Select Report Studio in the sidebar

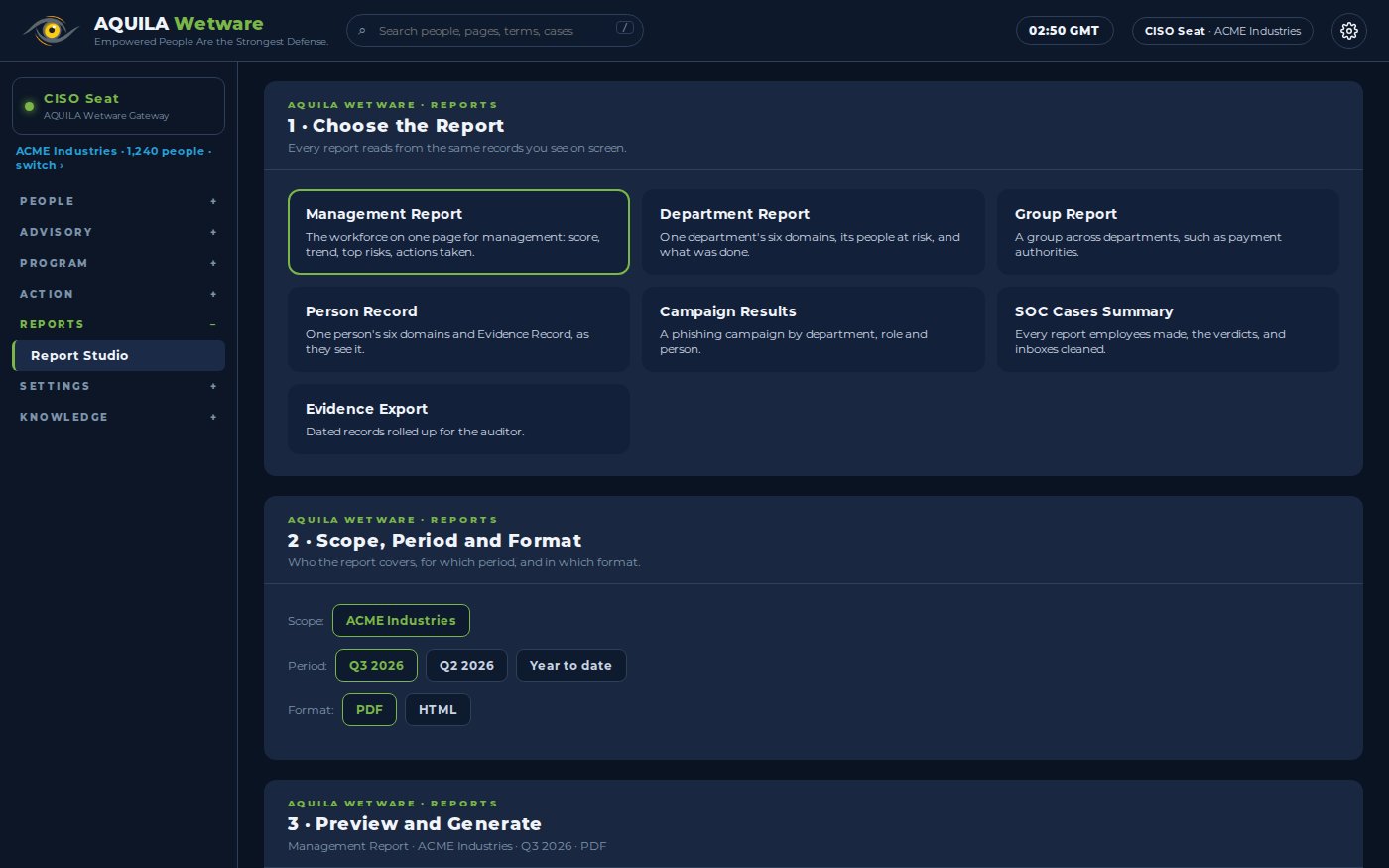point(118,355)
